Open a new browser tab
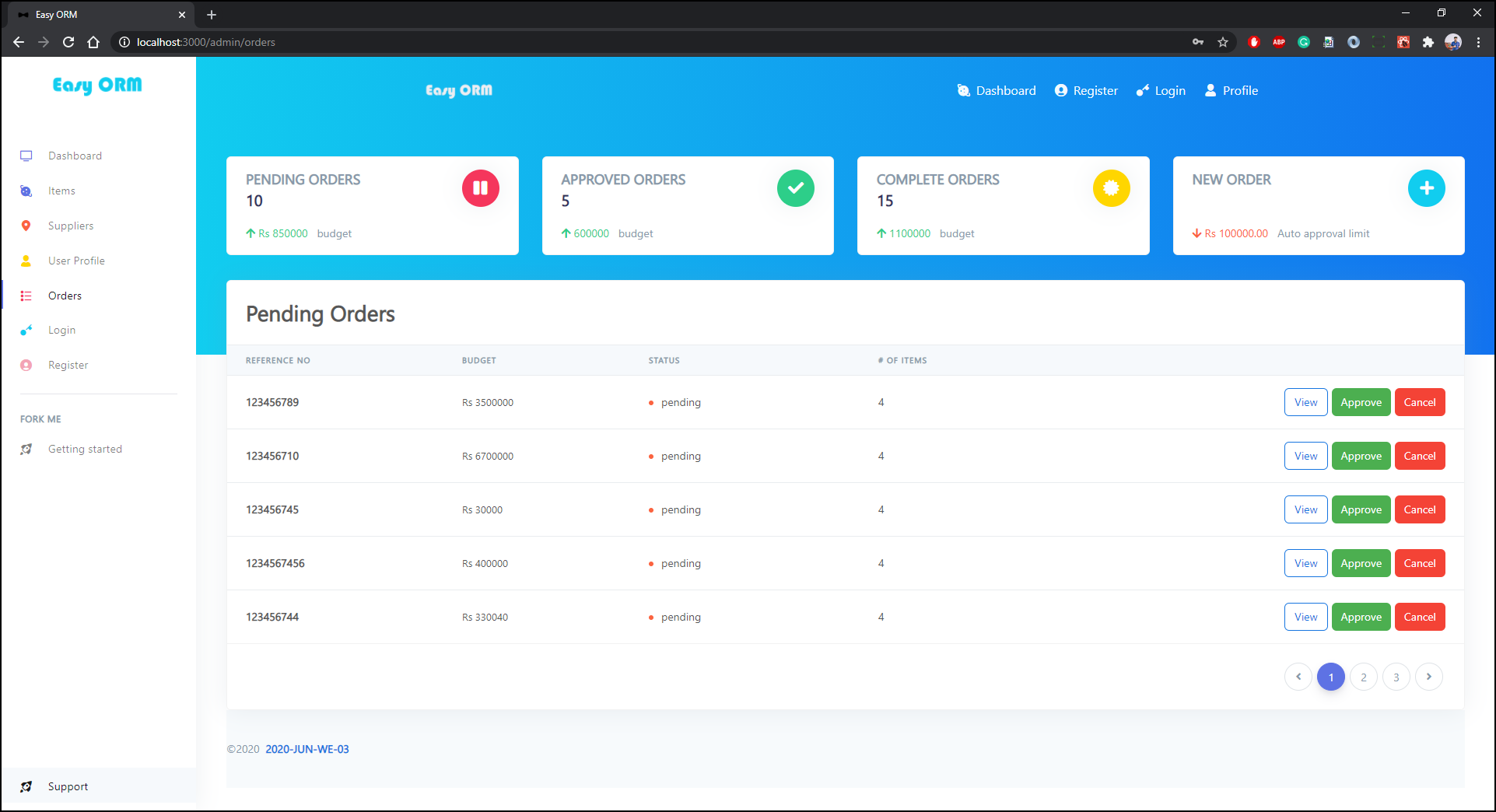This screenshot has height=812, width=1496. pos(212,14)
